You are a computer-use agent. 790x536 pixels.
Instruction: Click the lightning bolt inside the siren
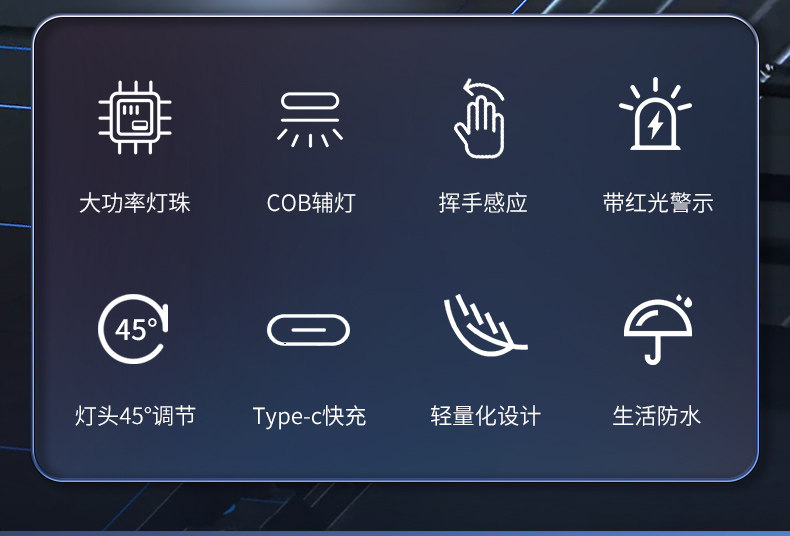click(x=655, y=124)
